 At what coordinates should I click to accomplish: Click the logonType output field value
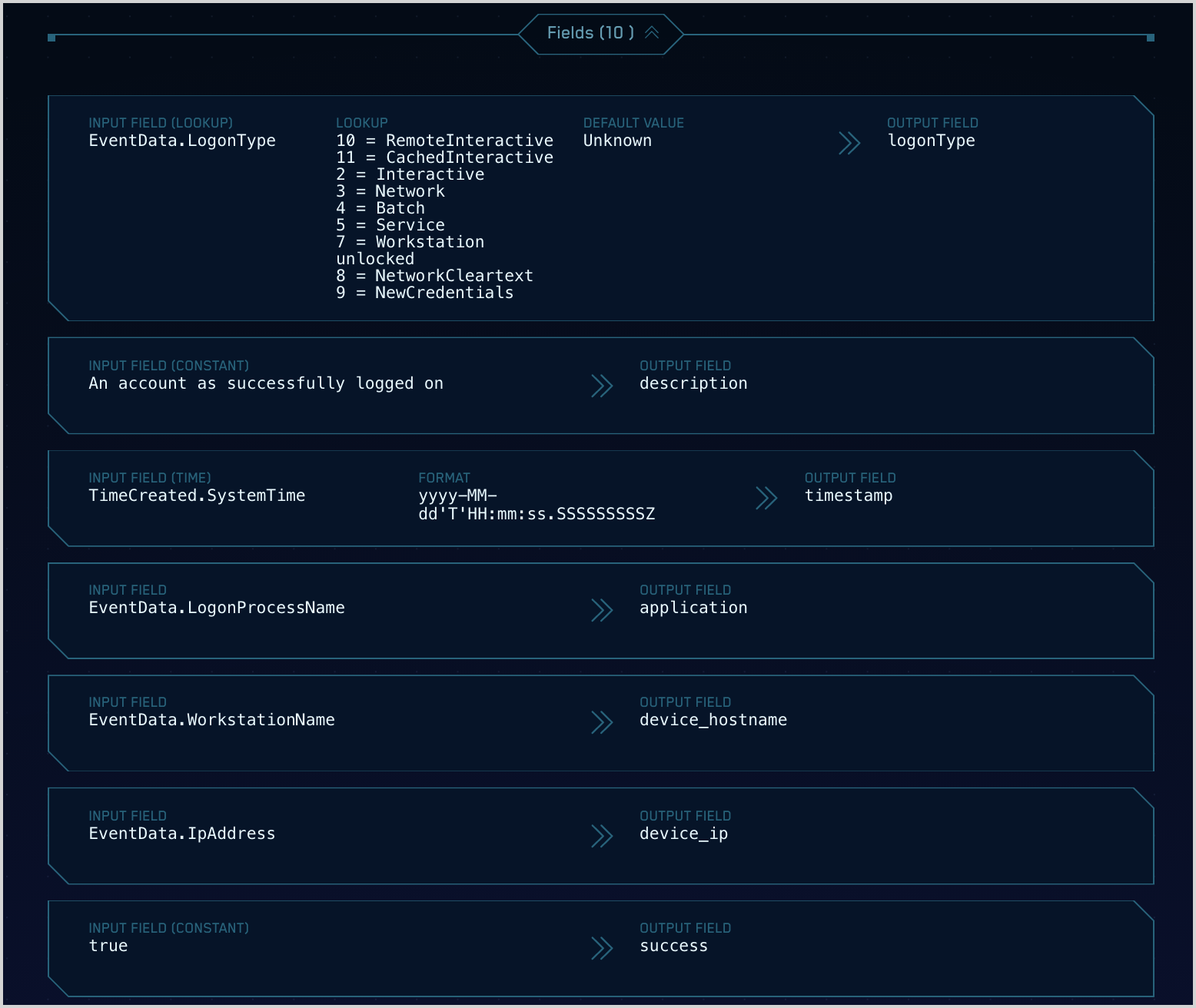click(x=931, y=141)
